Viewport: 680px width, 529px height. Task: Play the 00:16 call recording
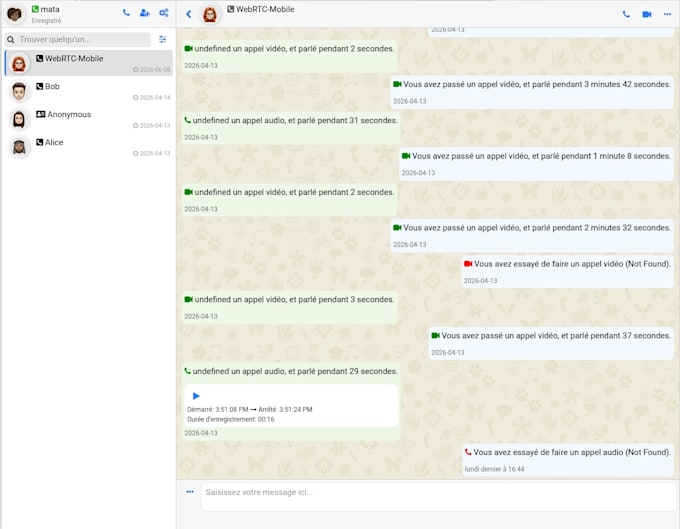[x=196, y=396]
